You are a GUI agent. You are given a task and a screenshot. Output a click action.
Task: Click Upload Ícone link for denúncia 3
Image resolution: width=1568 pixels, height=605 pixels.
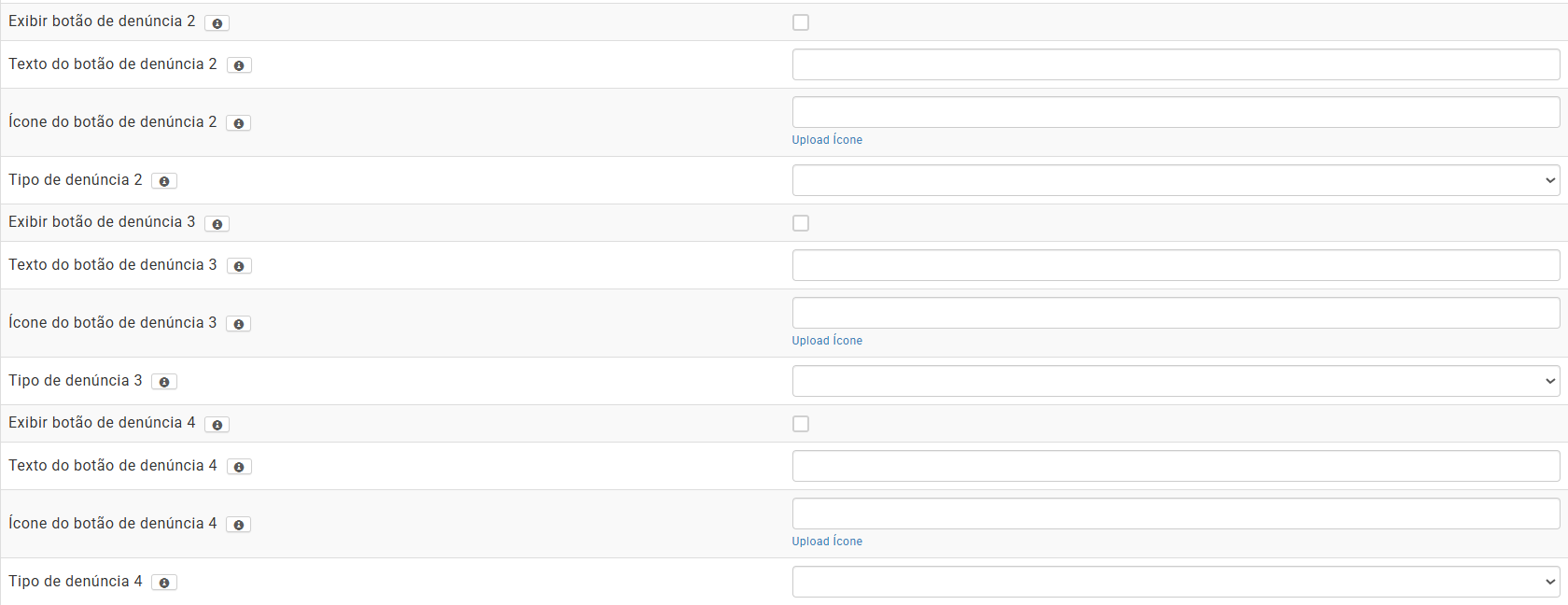[x=827, y=341]
